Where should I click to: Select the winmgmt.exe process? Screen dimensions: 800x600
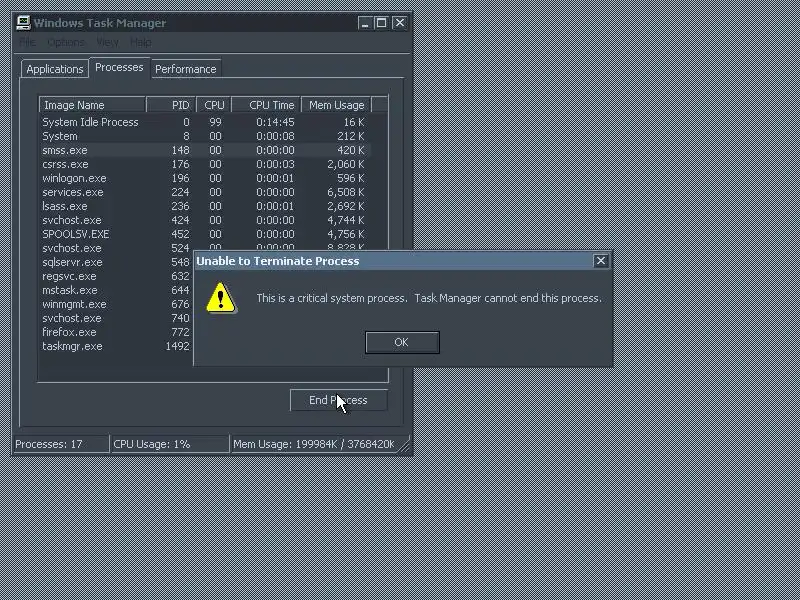tap(116, 304)
